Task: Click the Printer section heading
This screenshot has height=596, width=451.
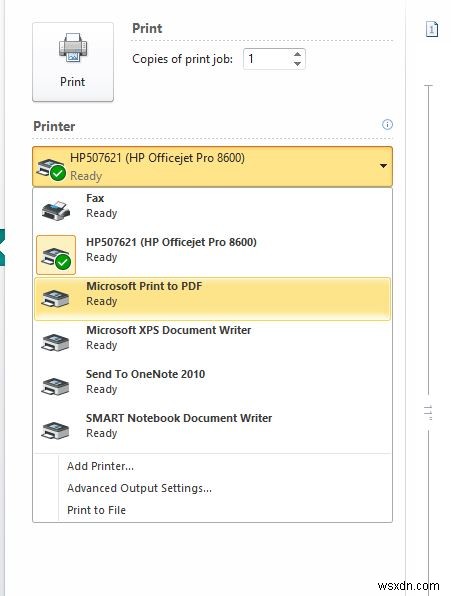Action: pos(54,126)
